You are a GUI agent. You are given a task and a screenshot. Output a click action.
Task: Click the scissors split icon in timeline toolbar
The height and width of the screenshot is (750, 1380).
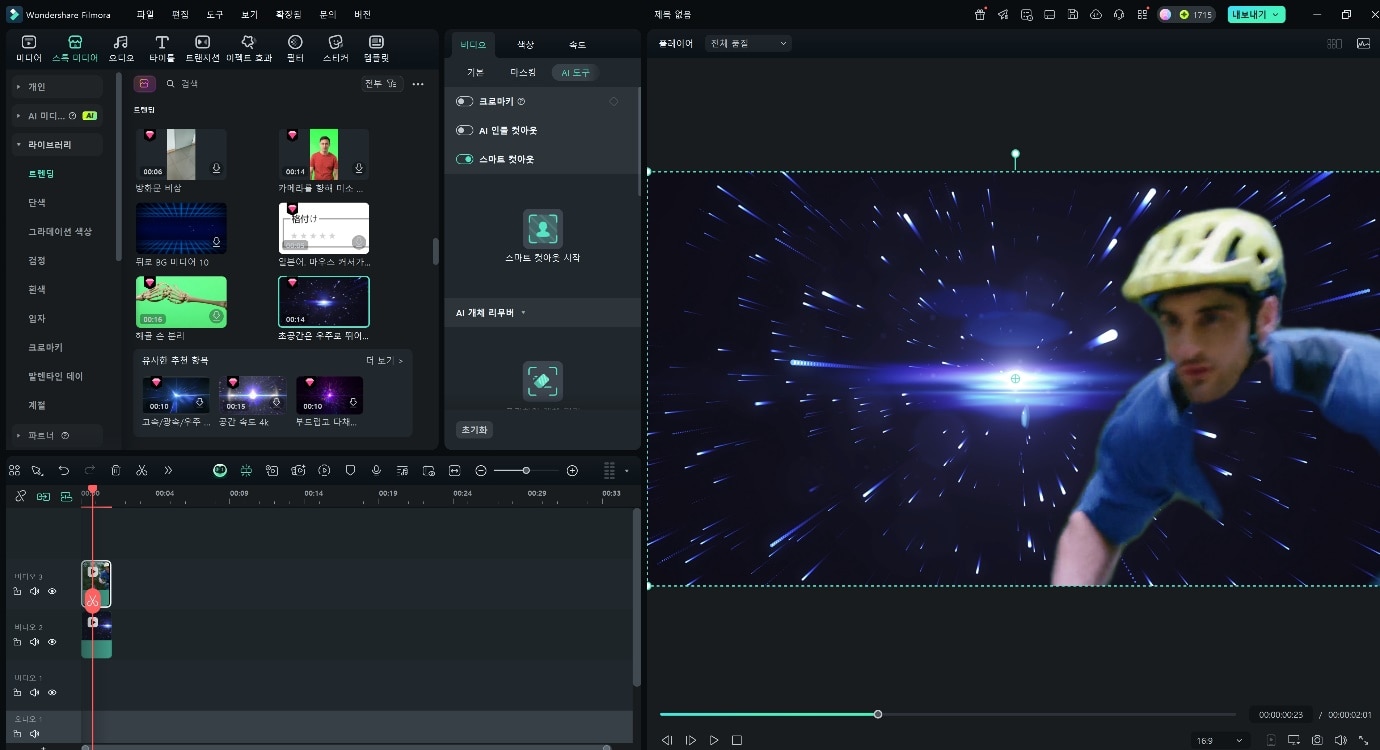pyautogui.click(x=142, y=470)
